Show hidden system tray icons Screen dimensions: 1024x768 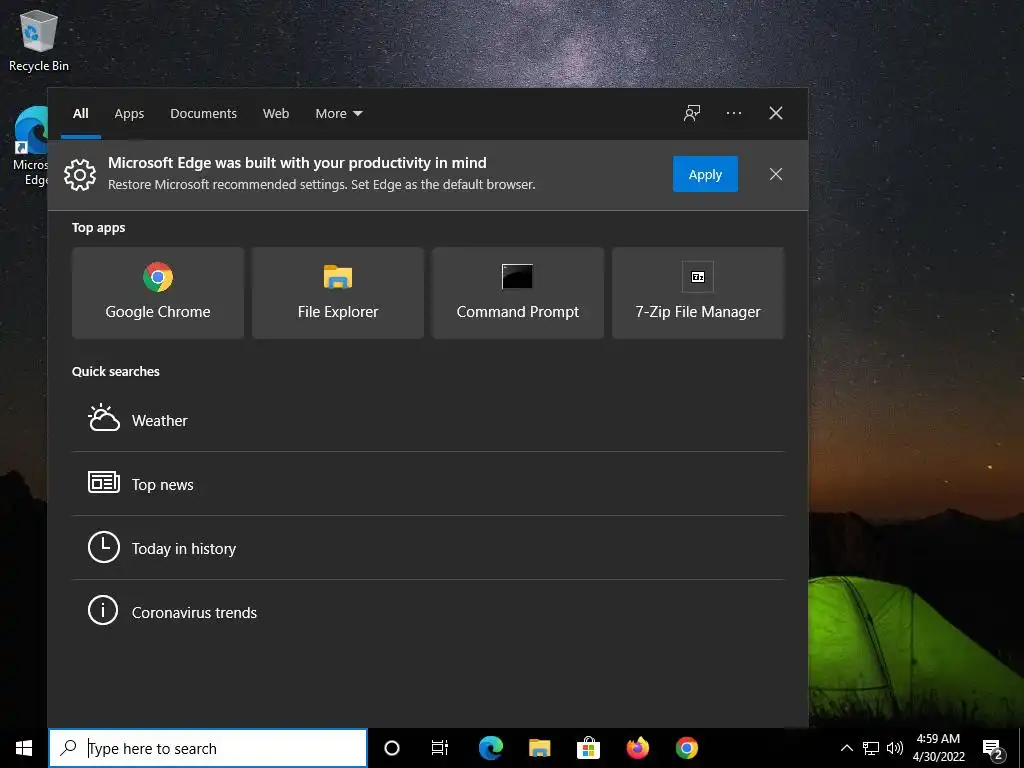pos(846,748)
